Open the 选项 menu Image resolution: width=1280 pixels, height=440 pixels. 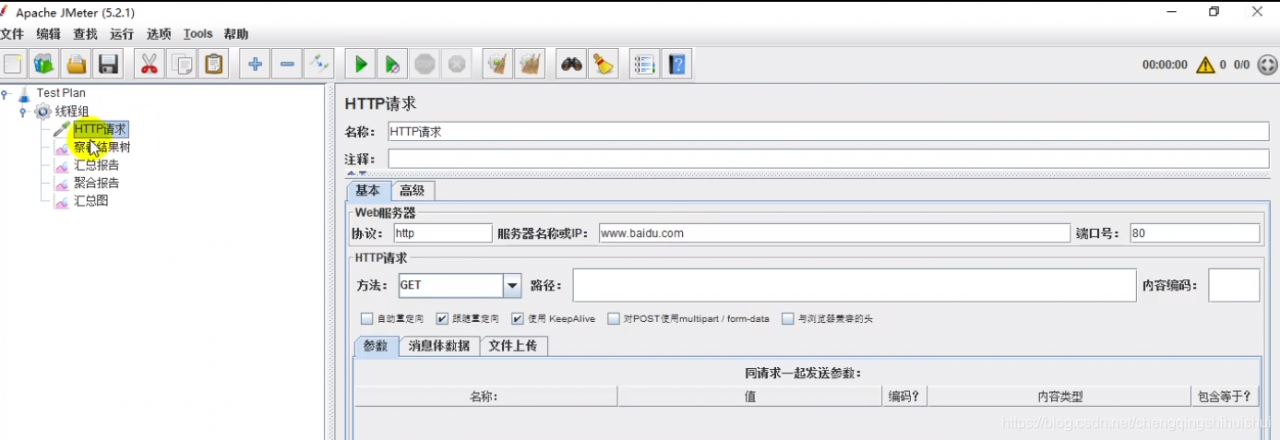pyautogui.click(x=159, y=34)
